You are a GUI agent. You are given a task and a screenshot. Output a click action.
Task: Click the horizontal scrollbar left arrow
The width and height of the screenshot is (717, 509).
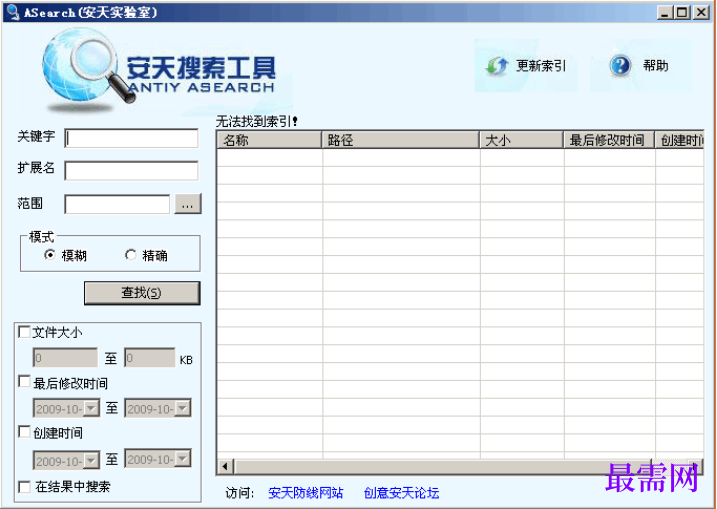click(x=225, y=466)
